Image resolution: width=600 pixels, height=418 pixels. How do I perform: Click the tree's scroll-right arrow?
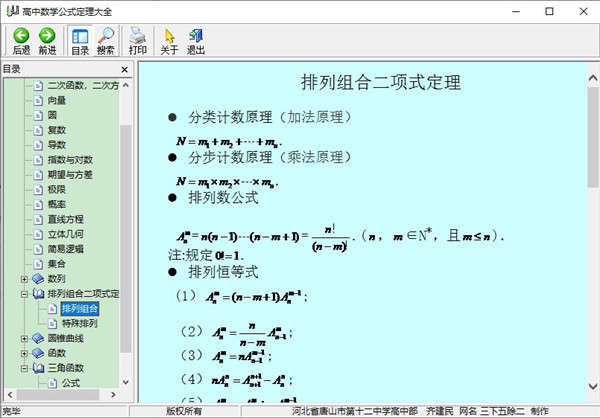(113, 395)
